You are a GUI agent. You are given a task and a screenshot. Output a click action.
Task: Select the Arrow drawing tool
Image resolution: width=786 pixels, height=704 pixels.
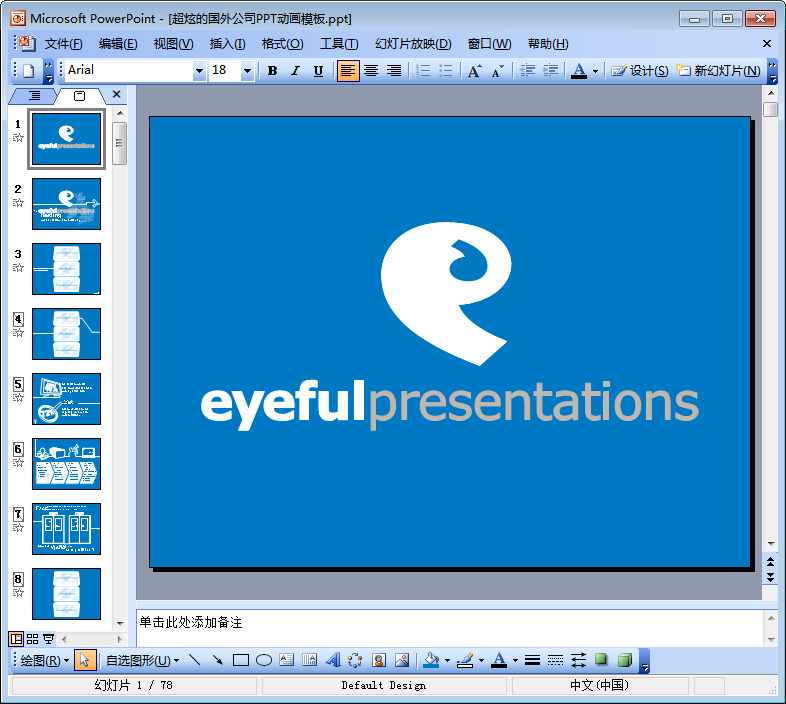[218, 660]
